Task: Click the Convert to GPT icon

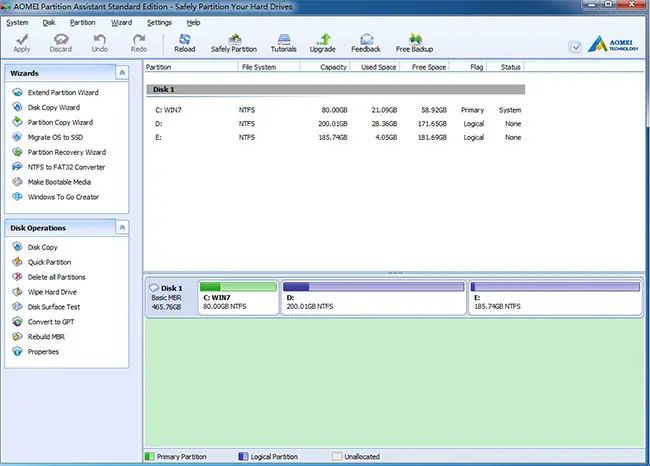Action: pos(17,321)
